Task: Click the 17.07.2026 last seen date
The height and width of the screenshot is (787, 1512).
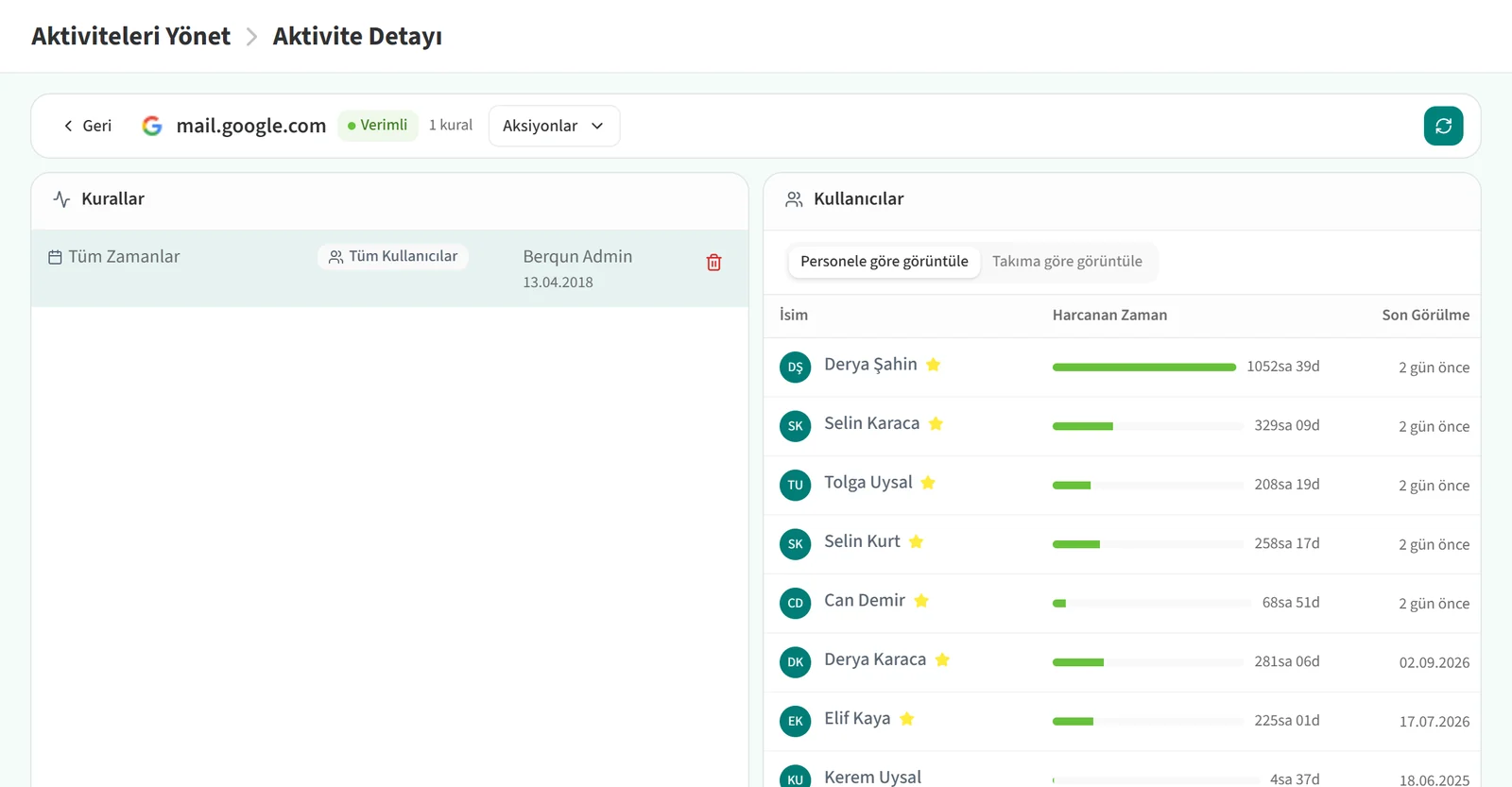Action: click(1435, 722)
